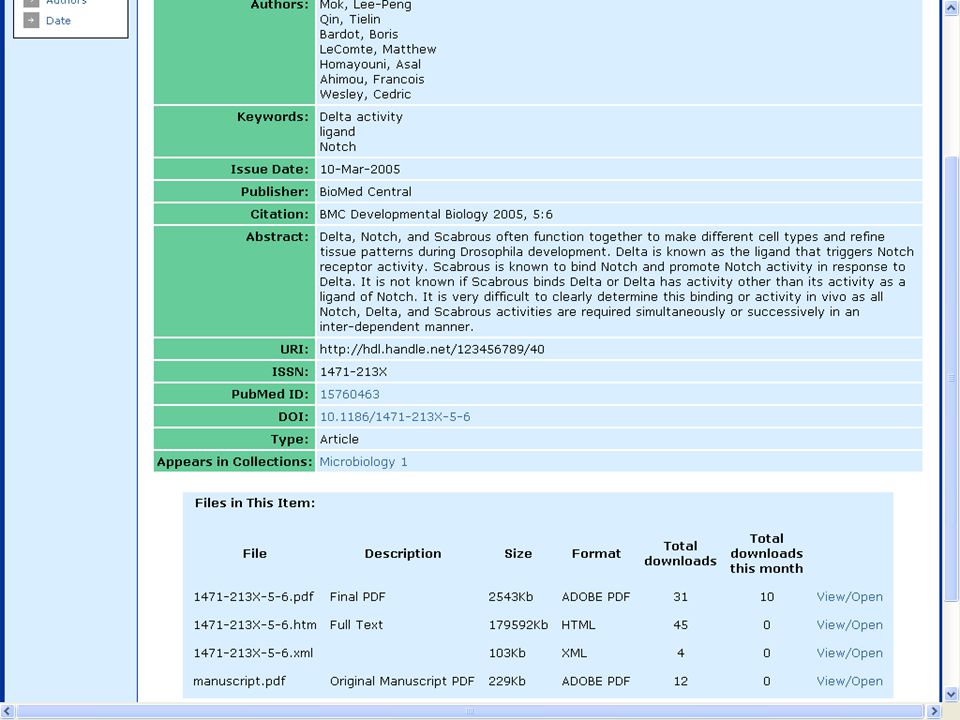Screen dimensions: 960x720
Task: Click author name Bardot, Boris
Action: 359,35
